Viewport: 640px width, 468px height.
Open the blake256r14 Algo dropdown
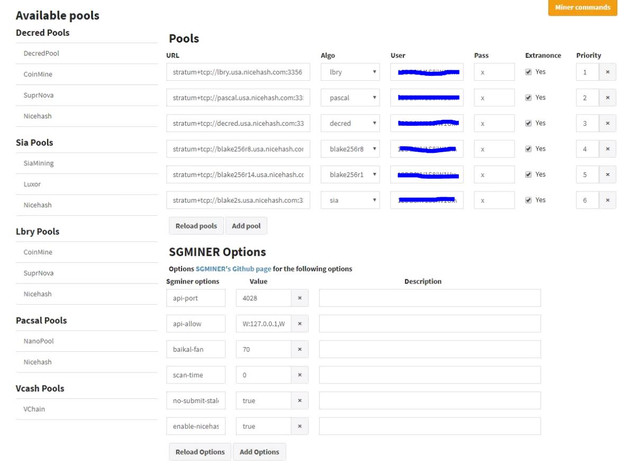(x=350, y=175)
